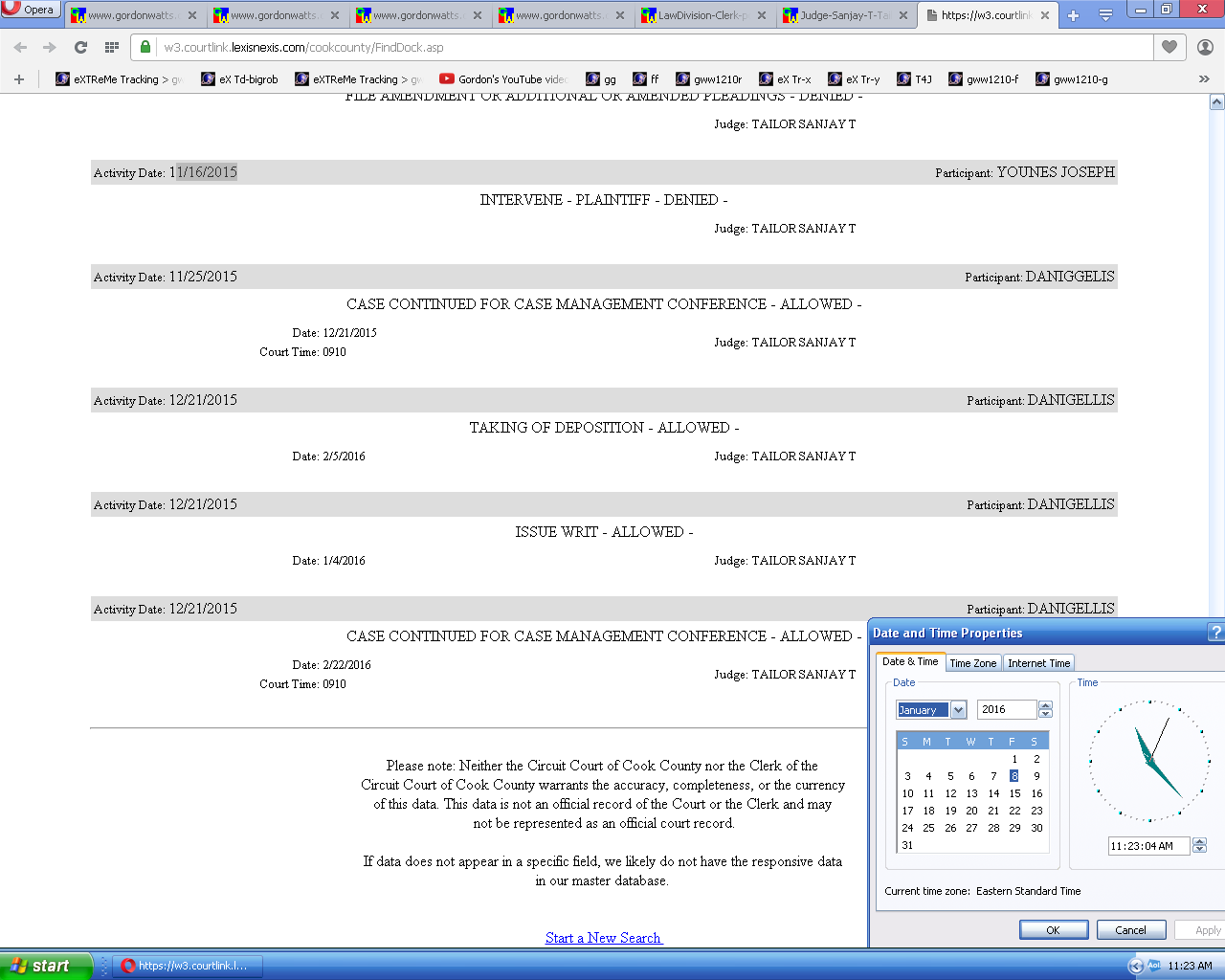This screenshot has width=1225, height=980.
Task: Click the heart bookmark icon
Action: pos(1169,47)
